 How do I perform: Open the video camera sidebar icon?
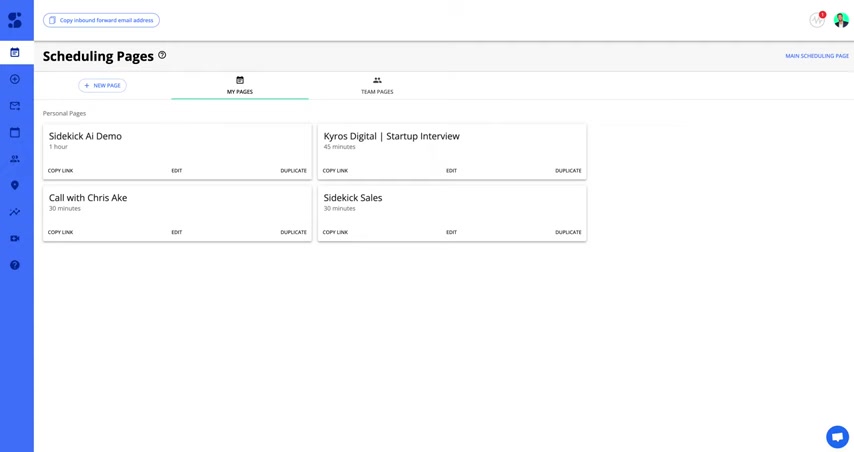tap(15, 239)
